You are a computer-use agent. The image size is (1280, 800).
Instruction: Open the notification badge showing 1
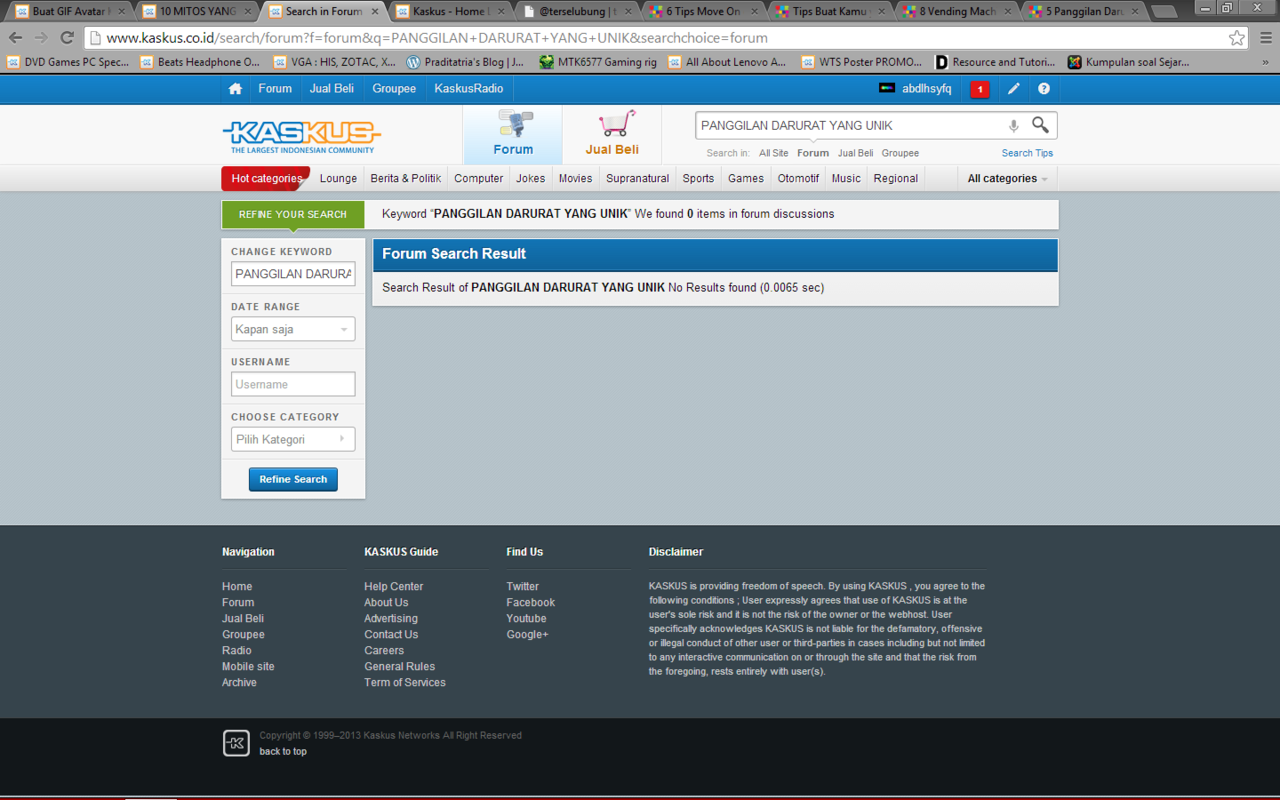pos(980,89)
